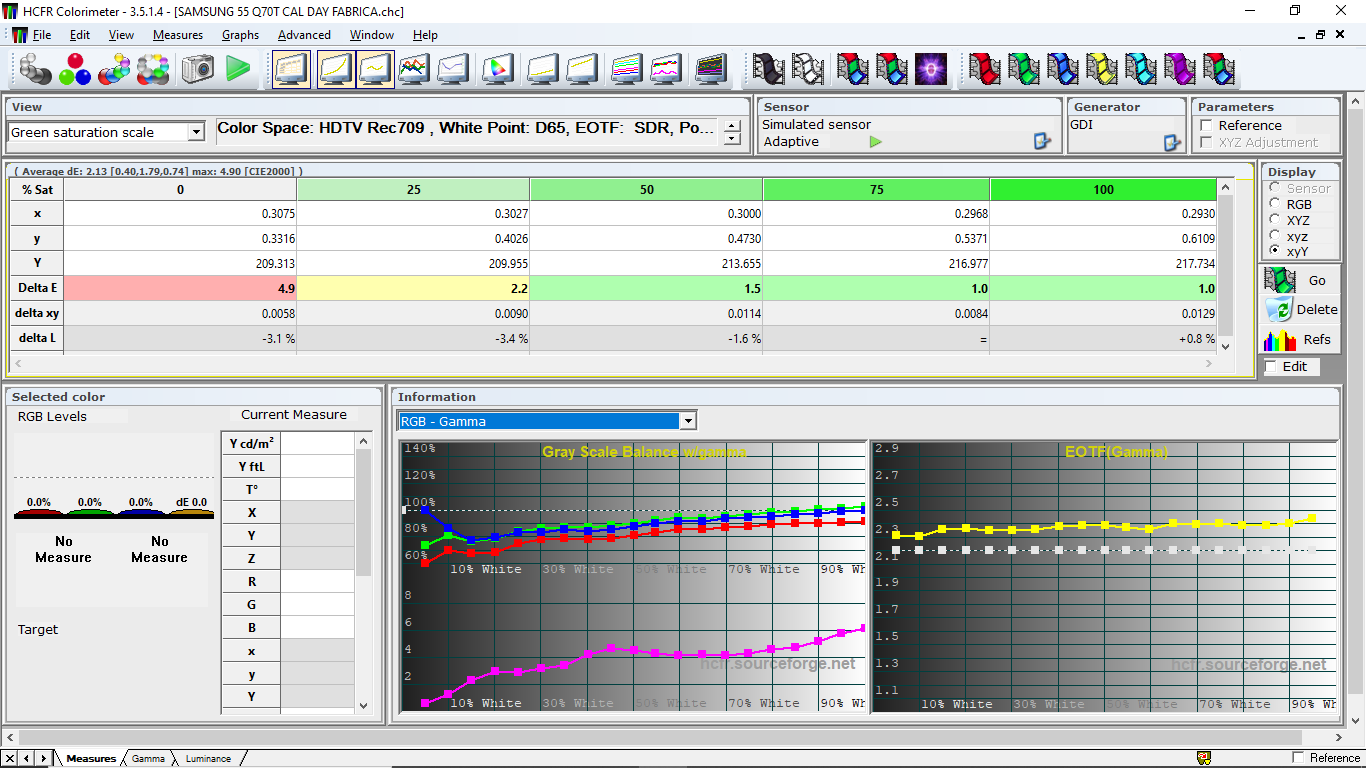Select the 50 saturation column header

click(646, 189)
